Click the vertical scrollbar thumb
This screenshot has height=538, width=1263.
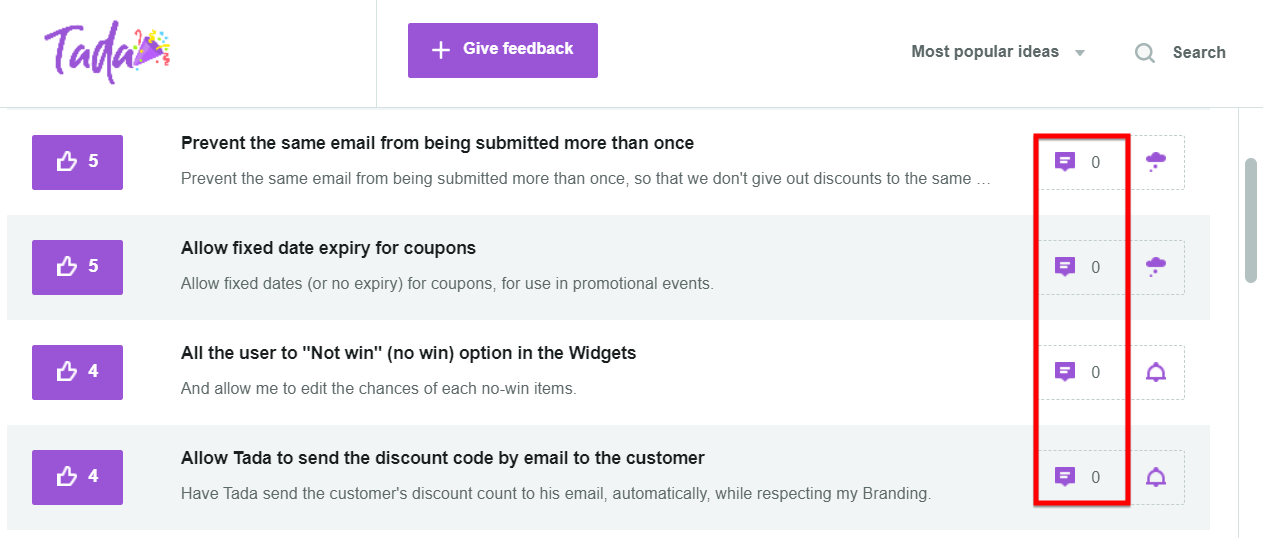(x=1251, y=220)
